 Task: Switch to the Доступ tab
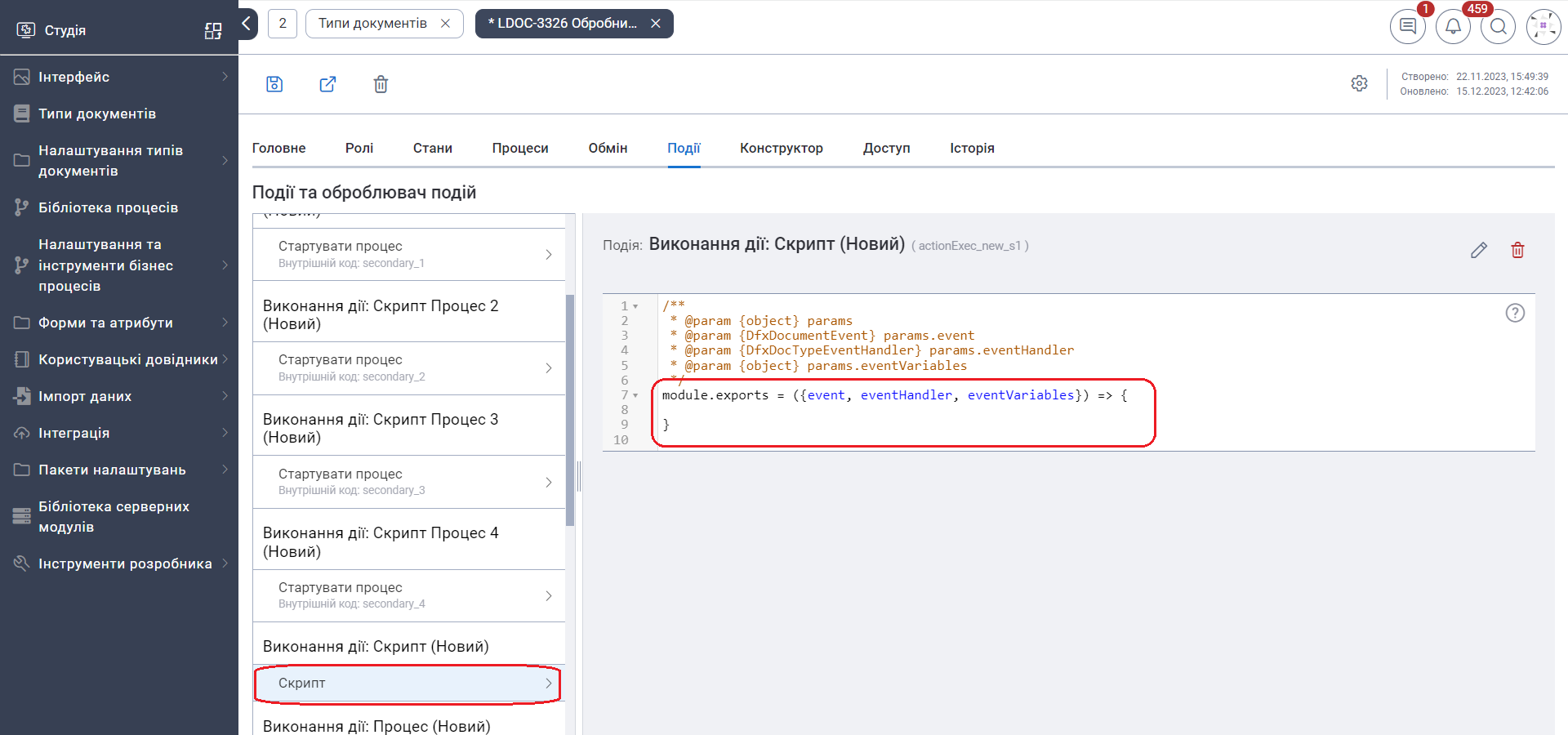(x=887, y=149)
